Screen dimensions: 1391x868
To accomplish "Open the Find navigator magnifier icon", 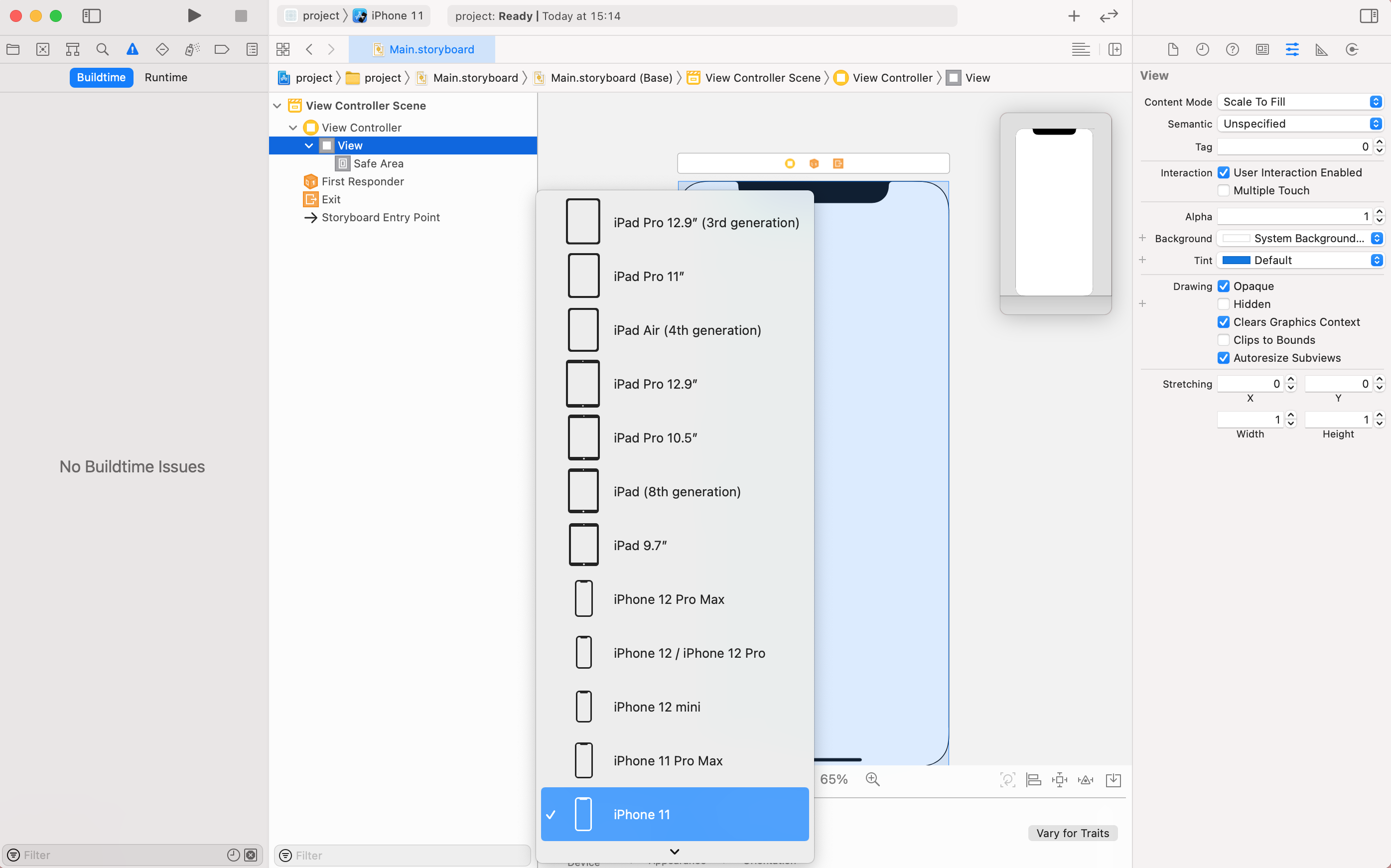I will click(x=102, y=49).
